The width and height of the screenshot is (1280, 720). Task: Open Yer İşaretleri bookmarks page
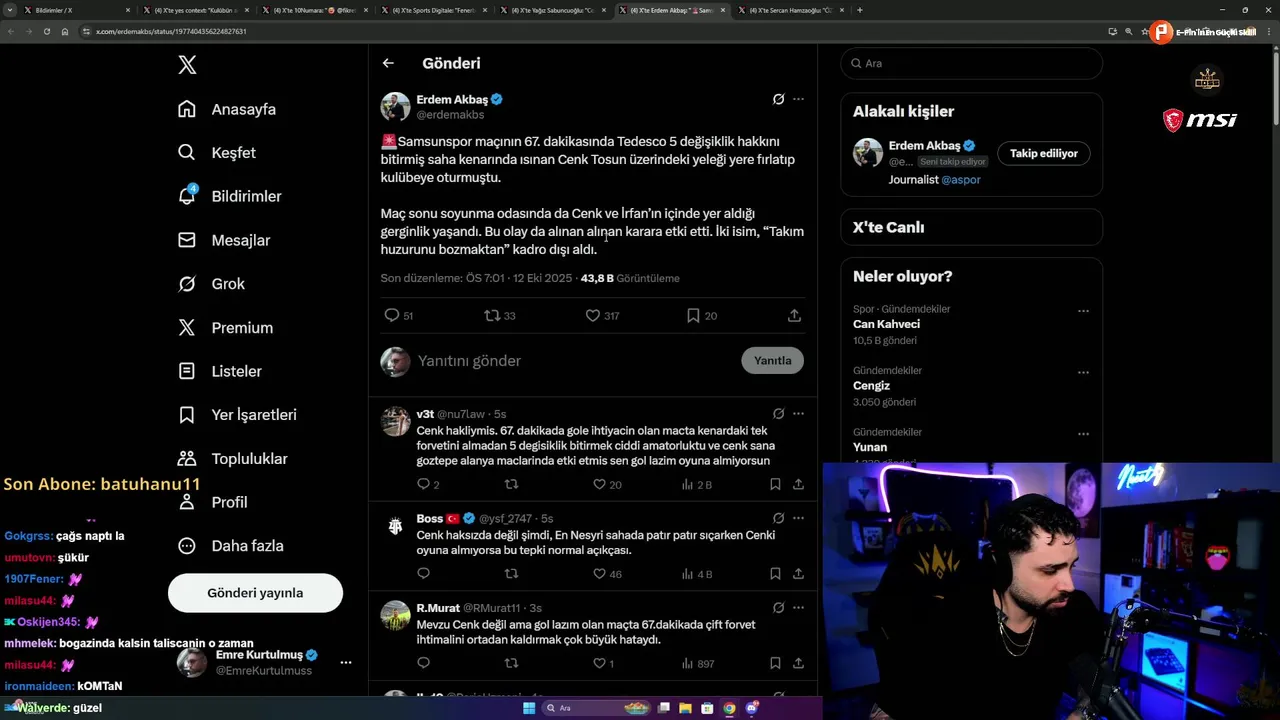237,414
